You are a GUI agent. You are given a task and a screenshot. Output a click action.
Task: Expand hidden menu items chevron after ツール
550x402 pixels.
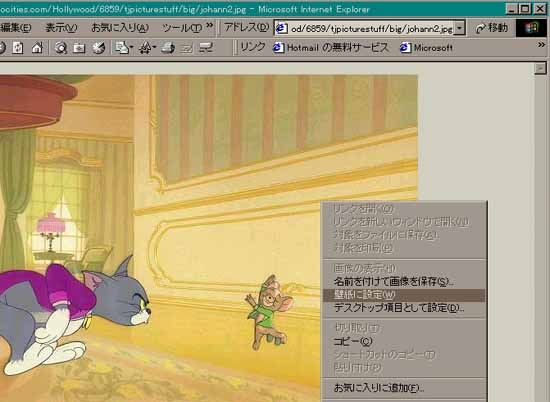[209, 25]
